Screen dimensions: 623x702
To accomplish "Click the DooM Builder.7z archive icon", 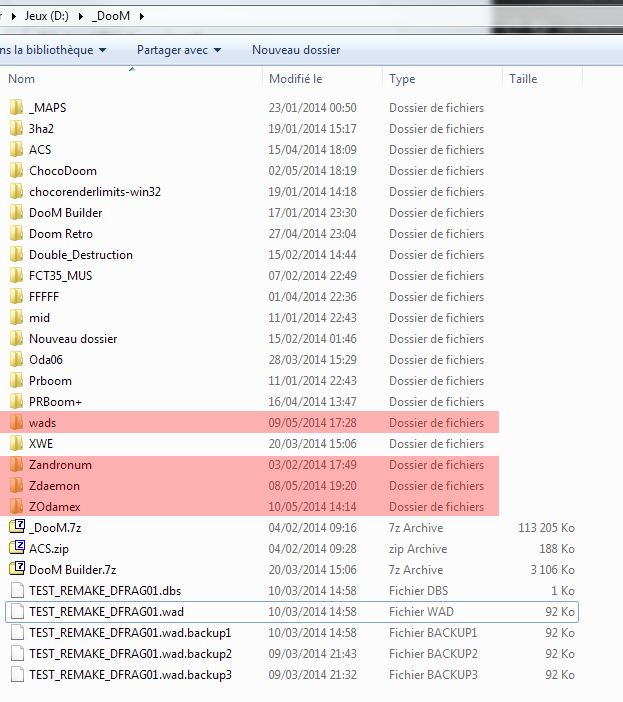I will click(17, 568).
